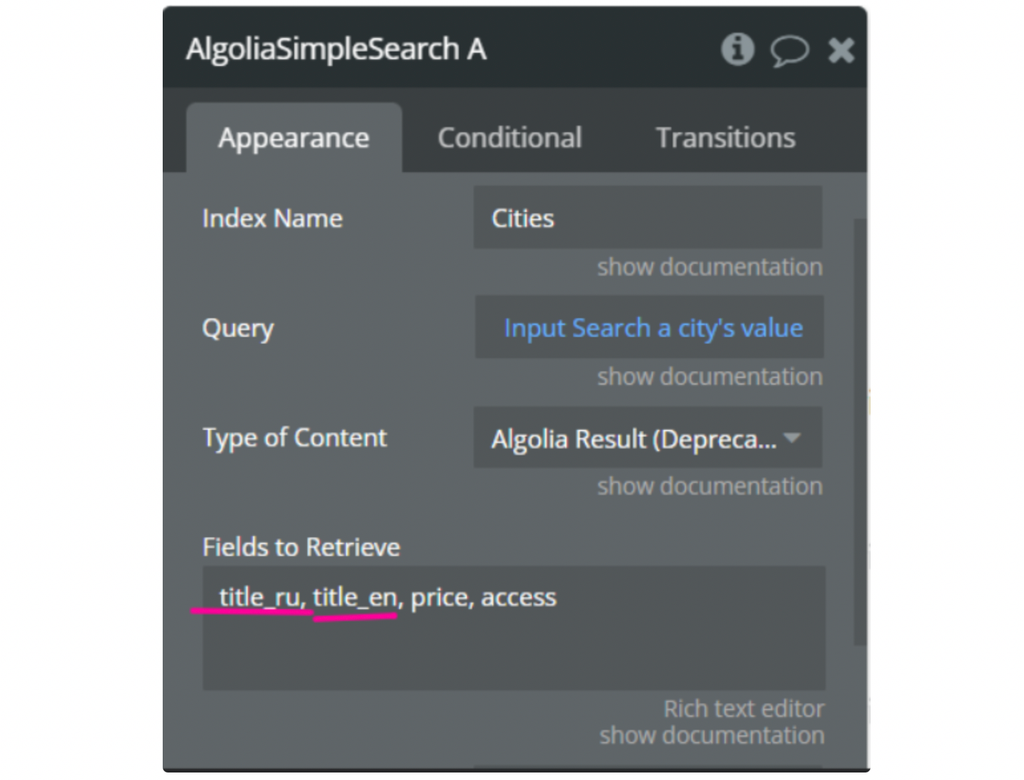
Task: Show documentation for Type of Content
Action: click(x=709, y=486)
